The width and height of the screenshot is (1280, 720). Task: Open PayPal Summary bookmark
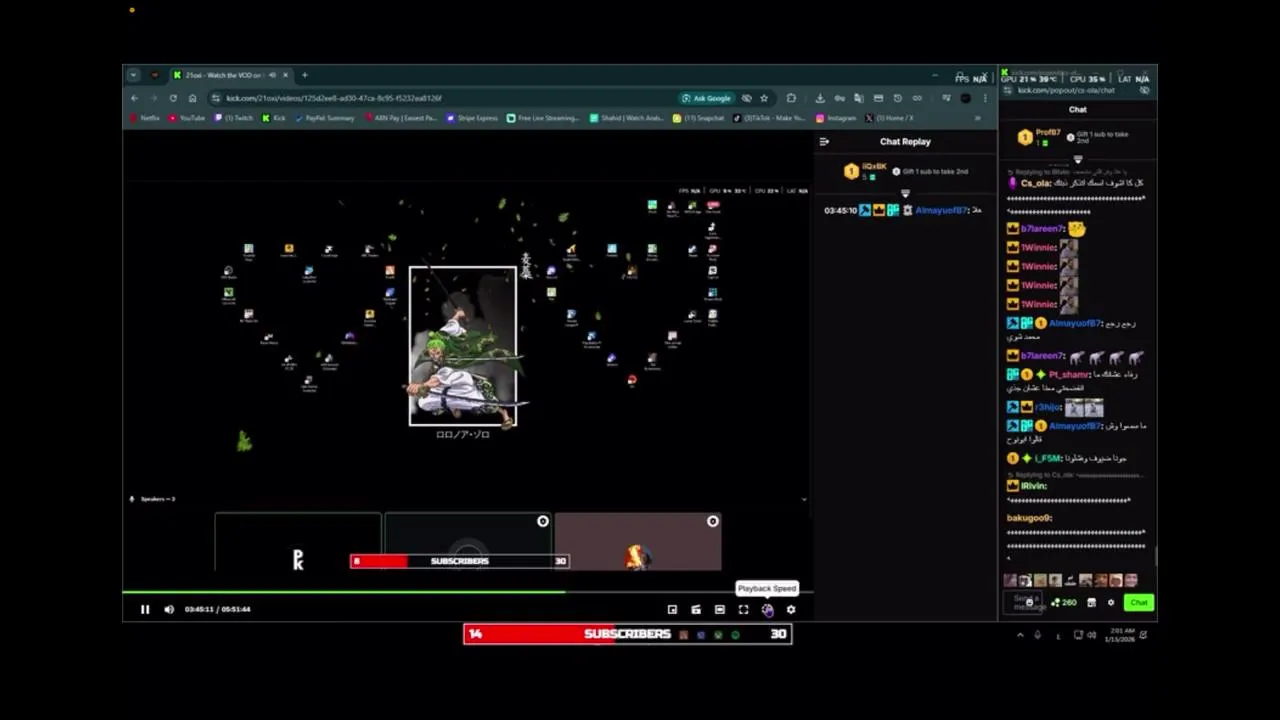point(325,118)
